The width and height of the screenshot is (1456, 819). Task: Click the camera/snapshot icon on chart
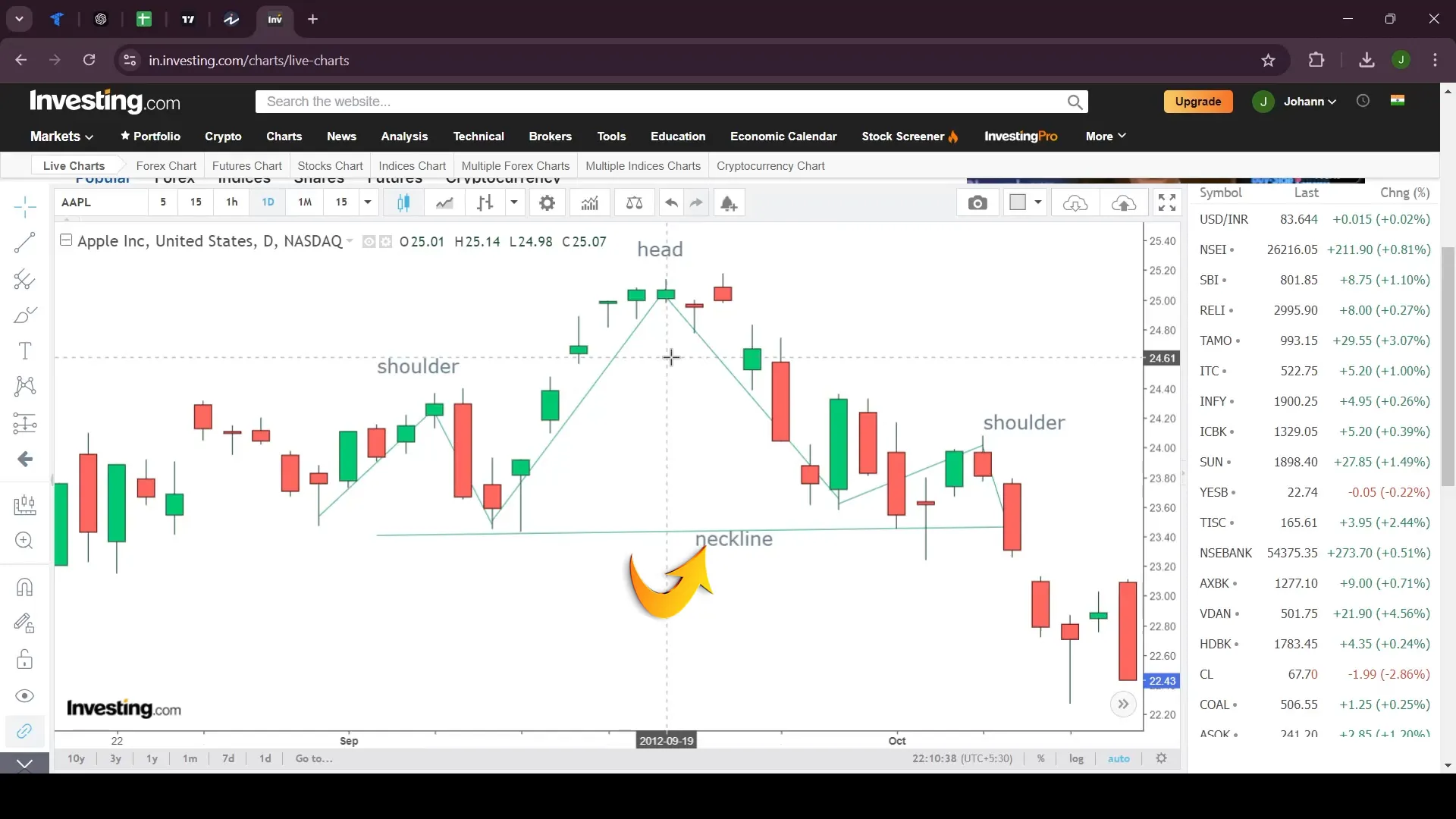977,203
